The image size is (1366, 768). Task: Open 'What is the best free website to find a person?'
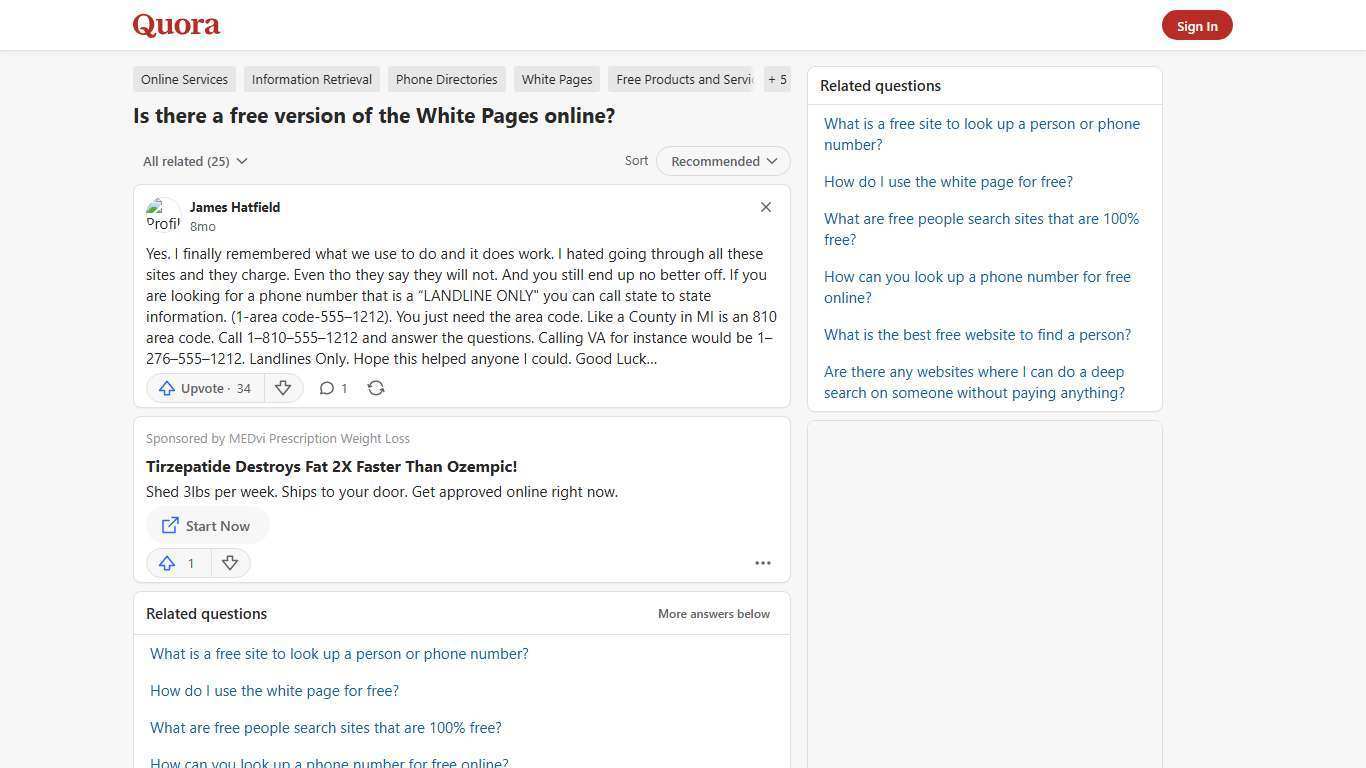tap(977, 334)
